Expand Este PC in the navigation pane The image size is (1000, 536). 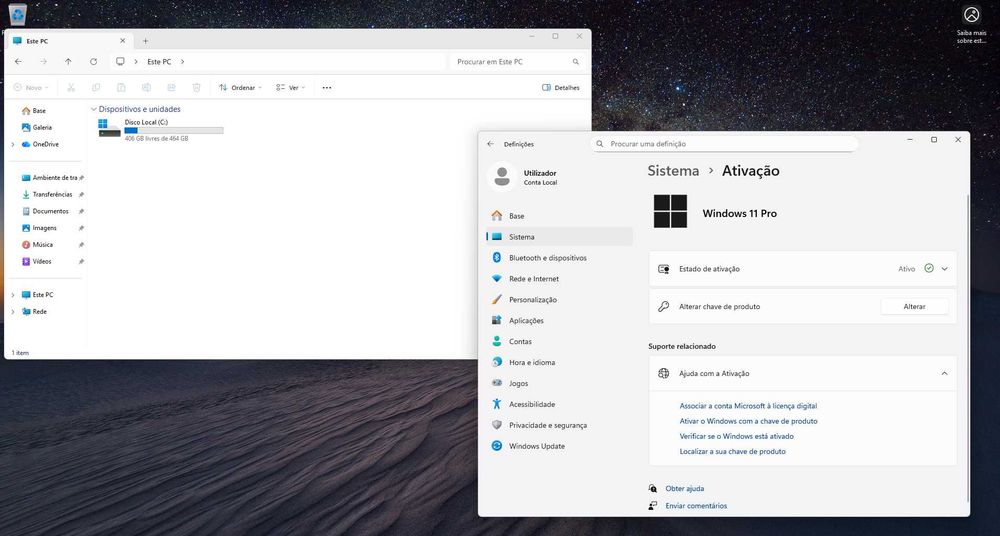coord(13,295)
